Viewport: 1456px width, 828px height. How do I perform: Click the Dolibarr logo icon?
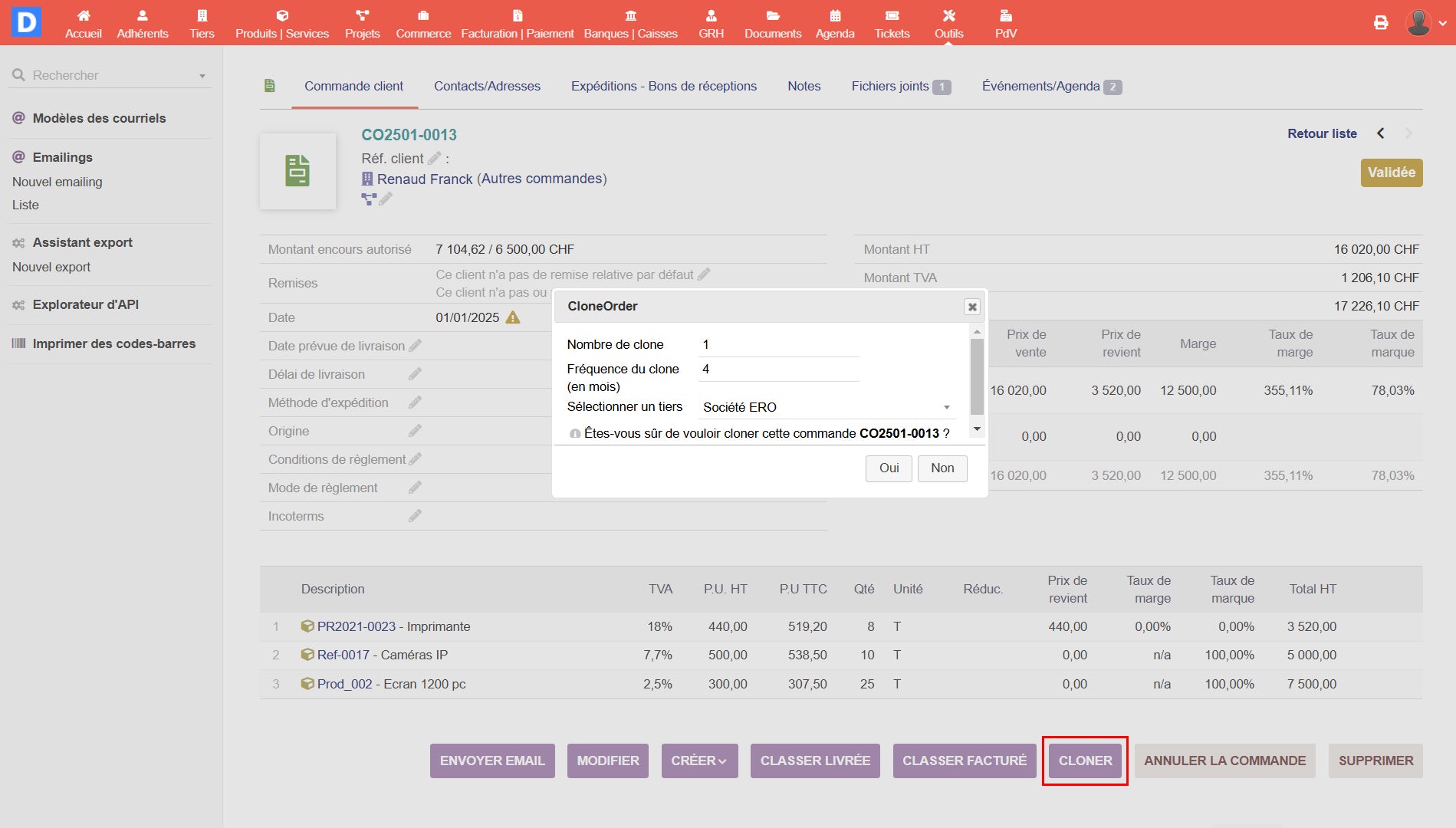point(26,22)
